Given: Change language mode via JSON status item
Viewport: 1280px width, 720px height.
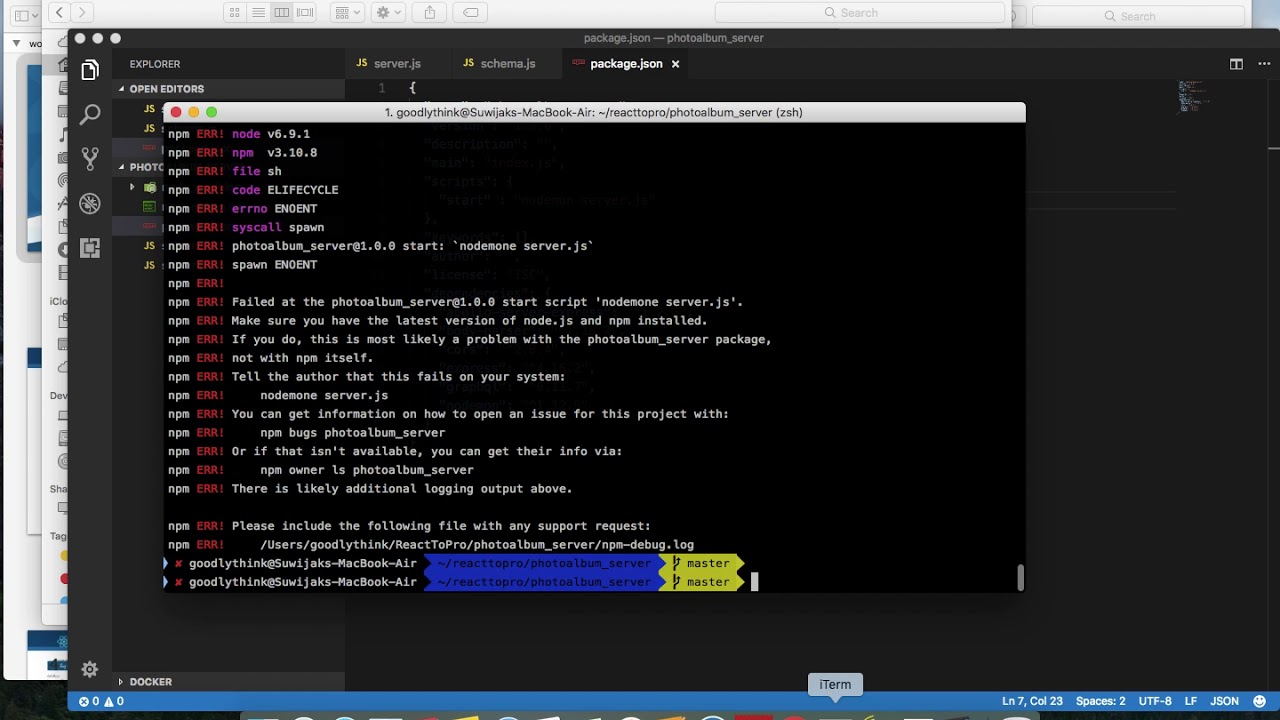Looking at the screenshot, I should tap(1224, 701).
